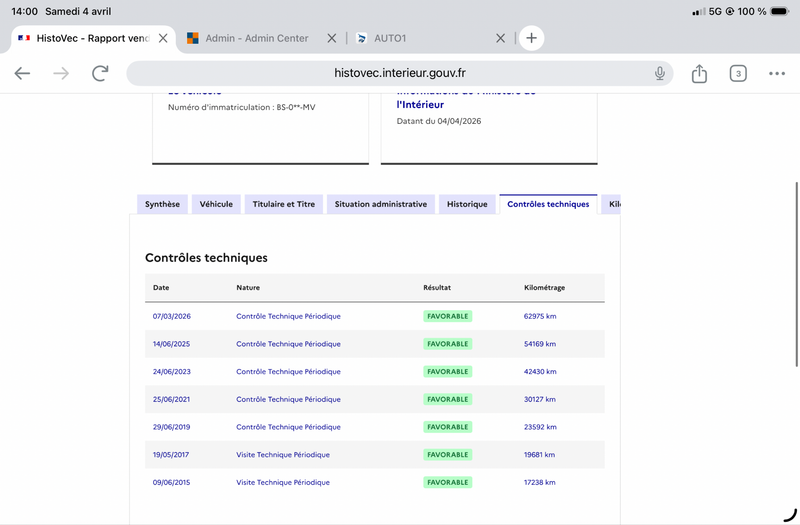
Task: Open a new tab with plus button
Action: (x=531, y=38)
